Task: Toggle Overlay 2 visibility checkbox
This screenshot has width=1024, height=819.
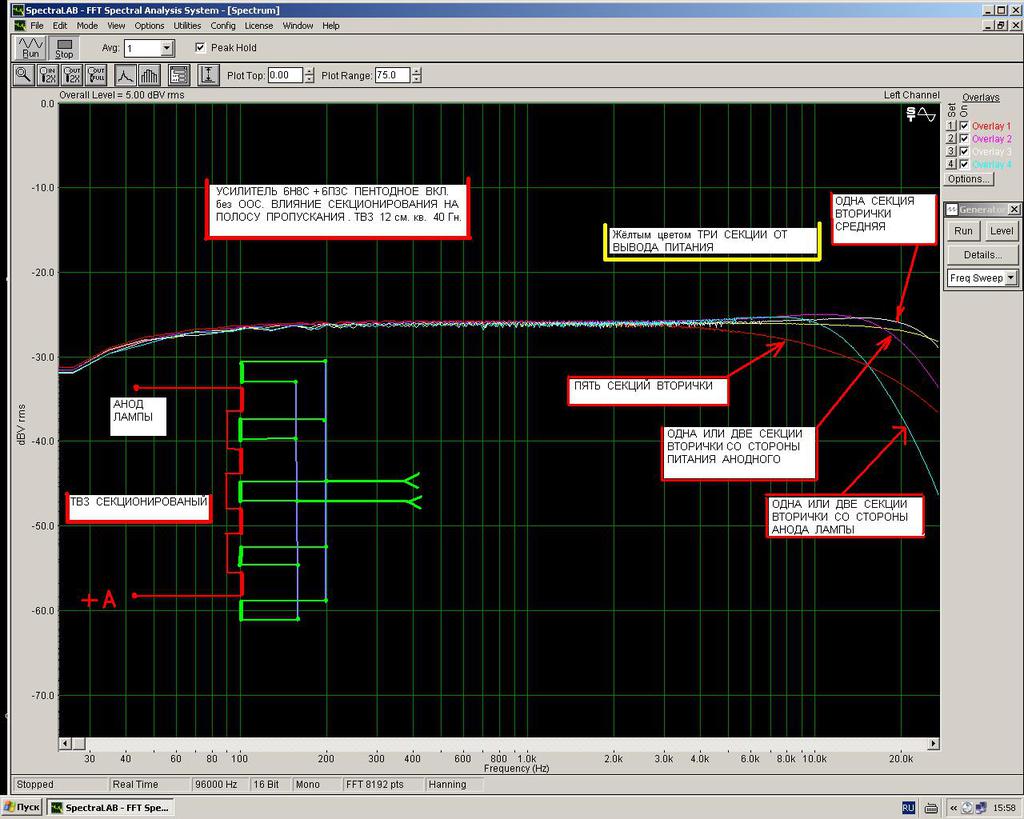Action: [x=964, y=138]
